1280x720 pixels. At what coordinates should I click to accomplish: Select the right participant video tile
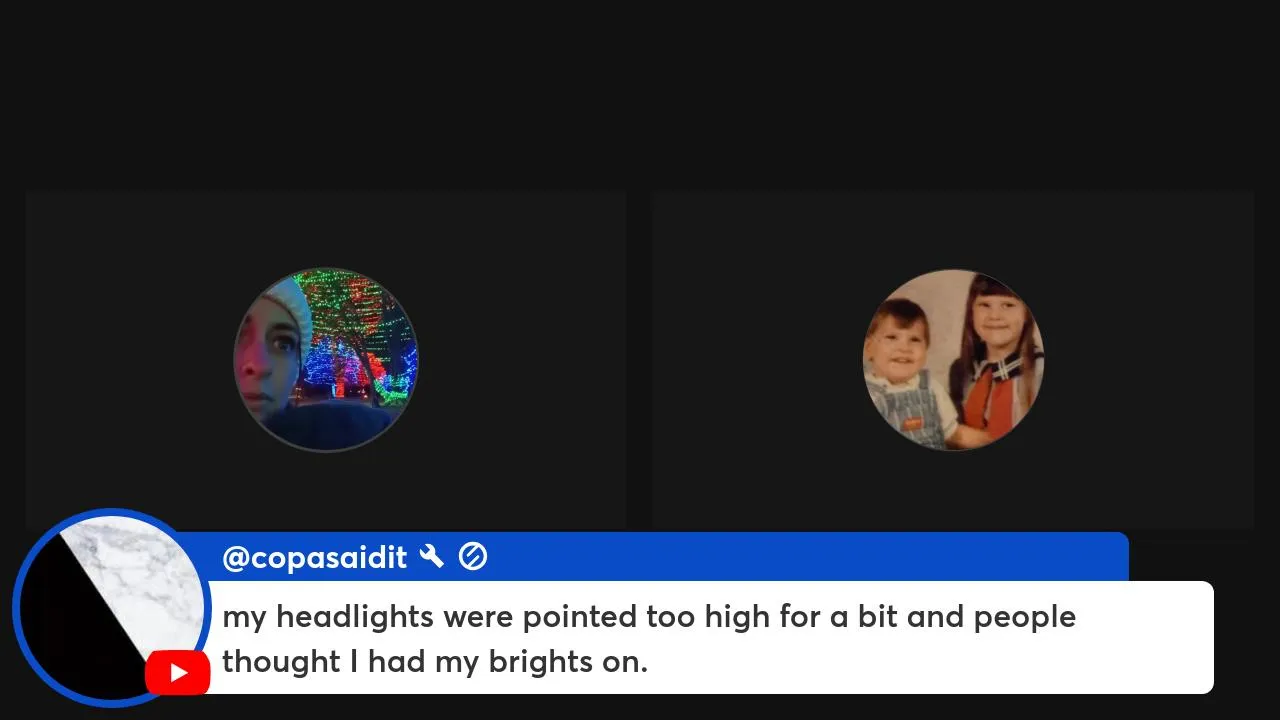[x=953, y=360]
